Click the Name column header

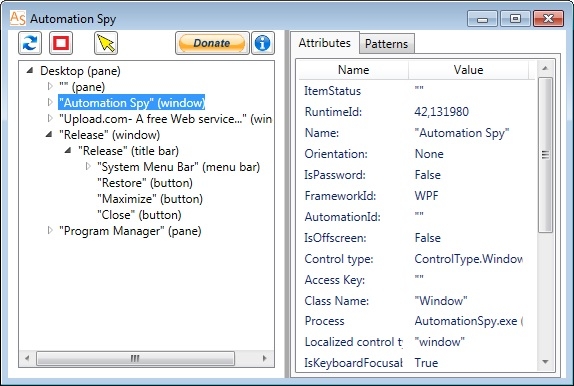click(x=354, y=70)
